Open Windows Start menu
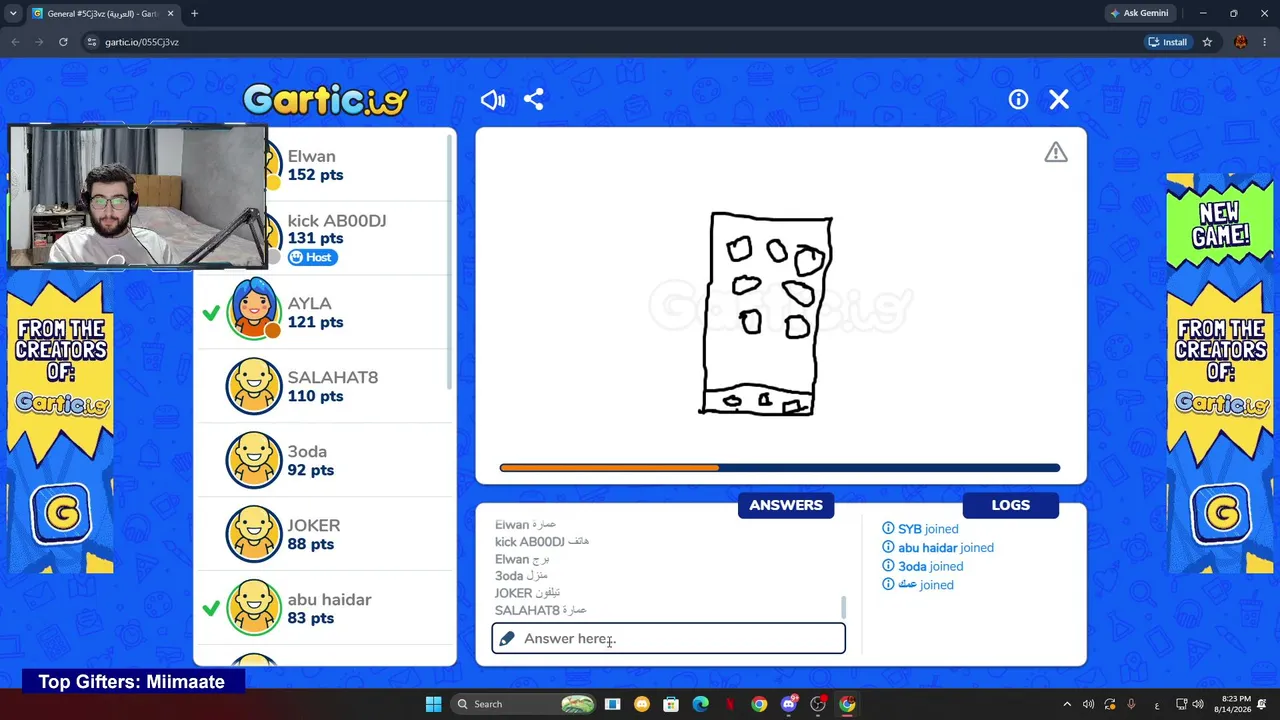 pos(433,704)
